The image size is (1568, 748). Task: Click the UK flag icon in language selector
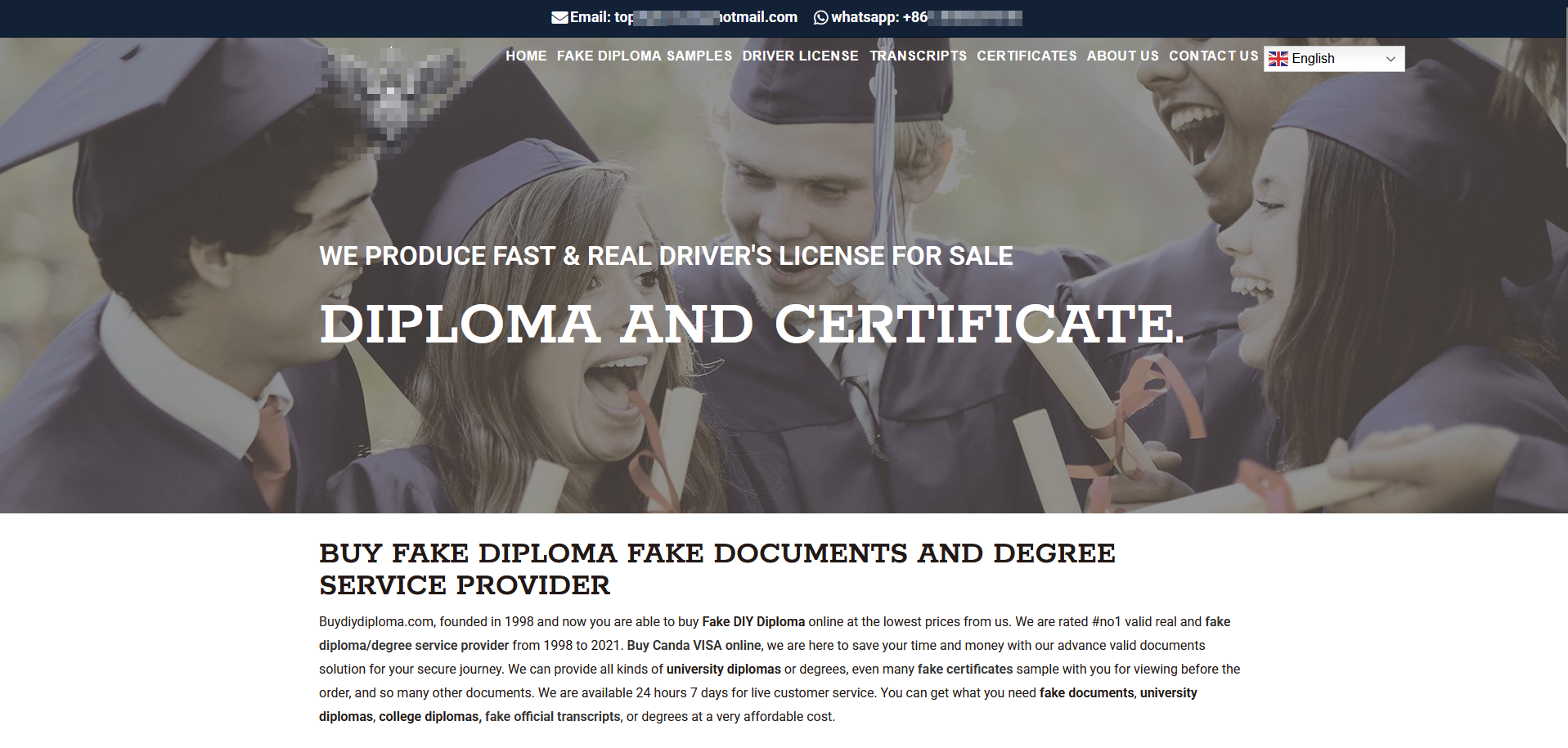click(1278, 58)
